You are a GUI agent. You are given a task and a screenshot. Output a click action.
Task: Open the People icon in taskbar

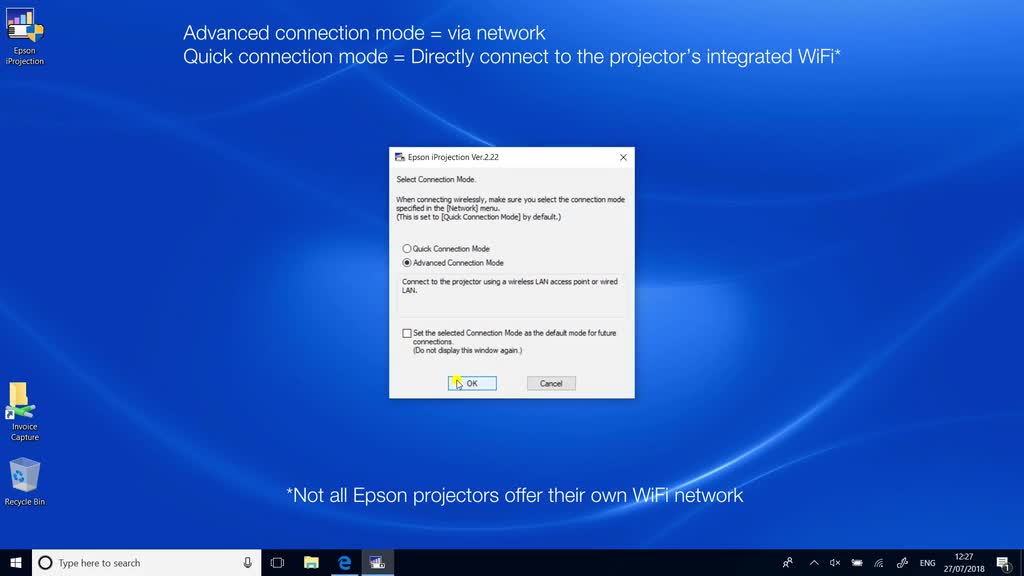788,562
